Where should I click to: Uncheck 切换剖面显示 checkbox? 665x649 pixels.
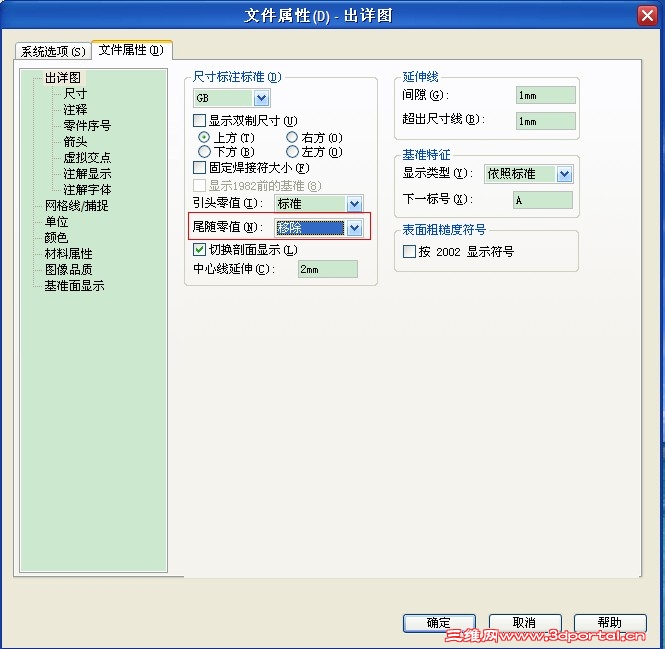click(x=199, y=249)
